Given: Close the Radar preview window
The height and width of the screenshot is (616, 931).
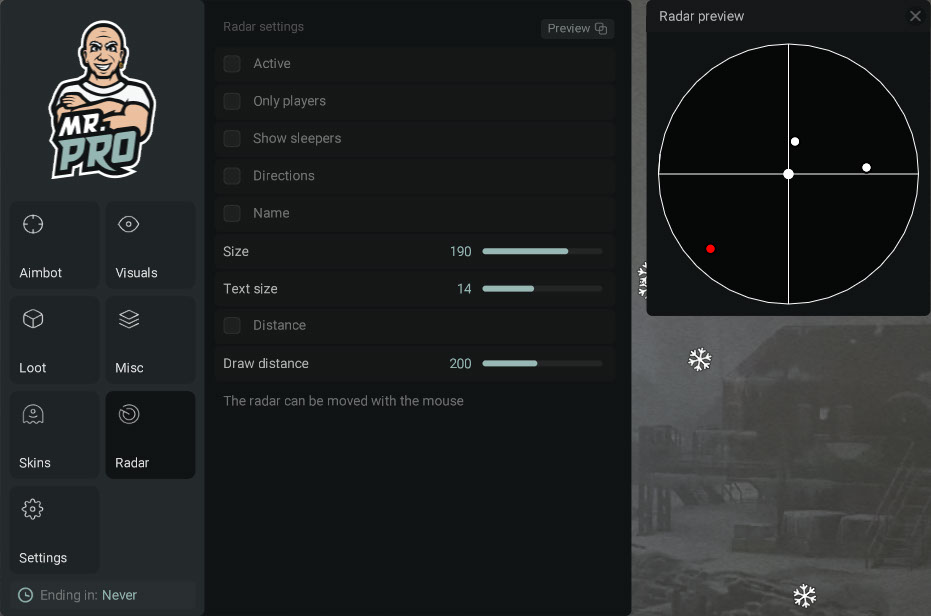Looking at the screenshot, I should [915, 16].
